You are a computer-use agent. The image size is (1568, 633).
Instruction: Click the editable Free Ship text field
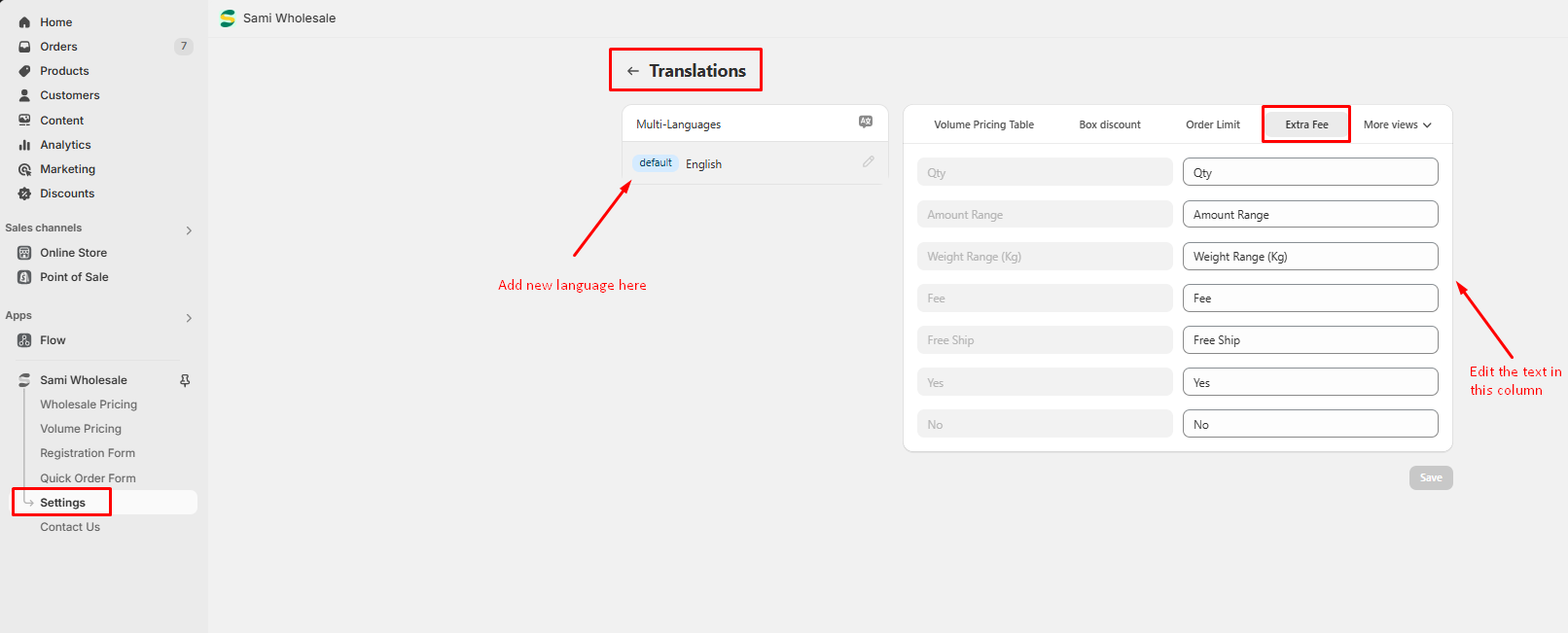pyautogui.click(x=1309, y=340)
